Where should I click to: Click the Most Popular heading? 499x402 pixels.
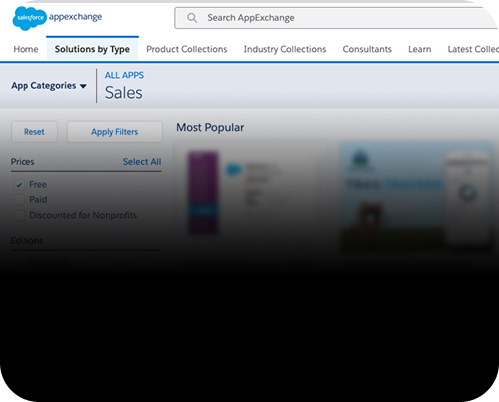(210, 127)
